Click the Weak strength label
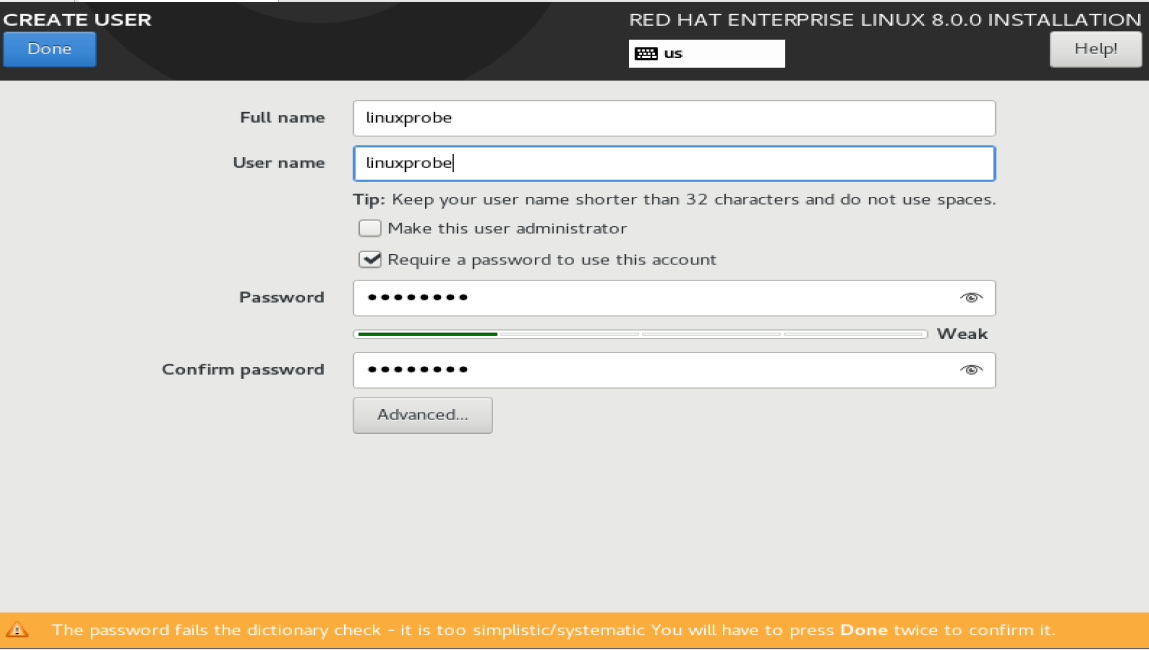Image resolution: width=1149 pixels, height=650 pixels. click(962, 334)
